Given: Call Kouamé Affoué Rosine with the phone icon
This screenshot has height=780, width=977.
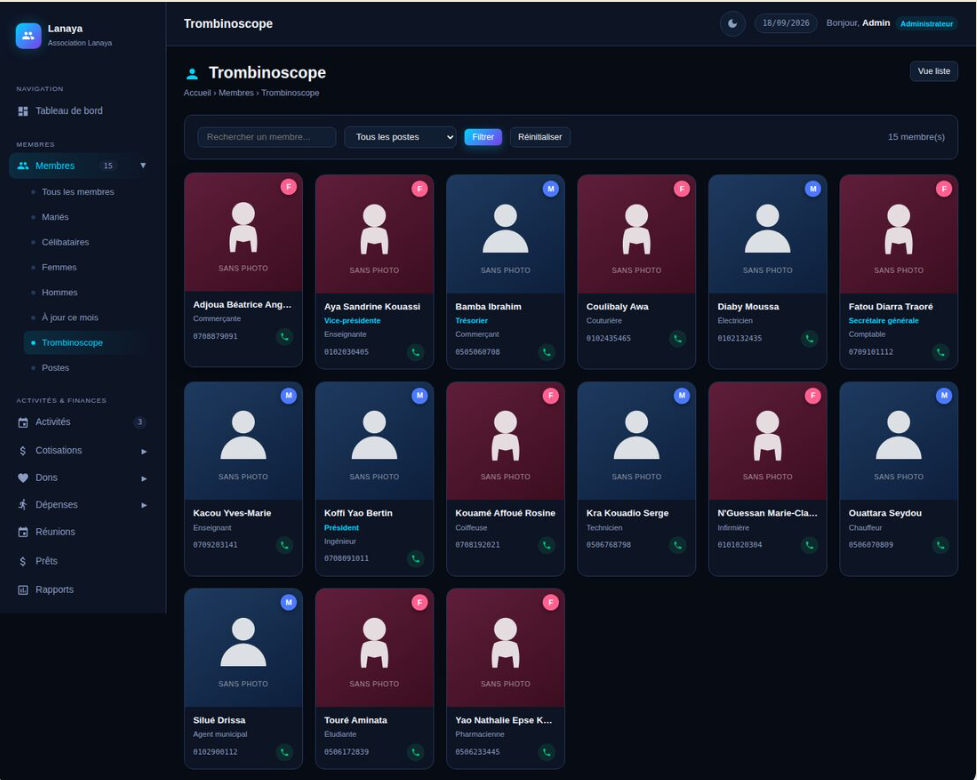Looking at the screenshot, I should pos(546,545).
